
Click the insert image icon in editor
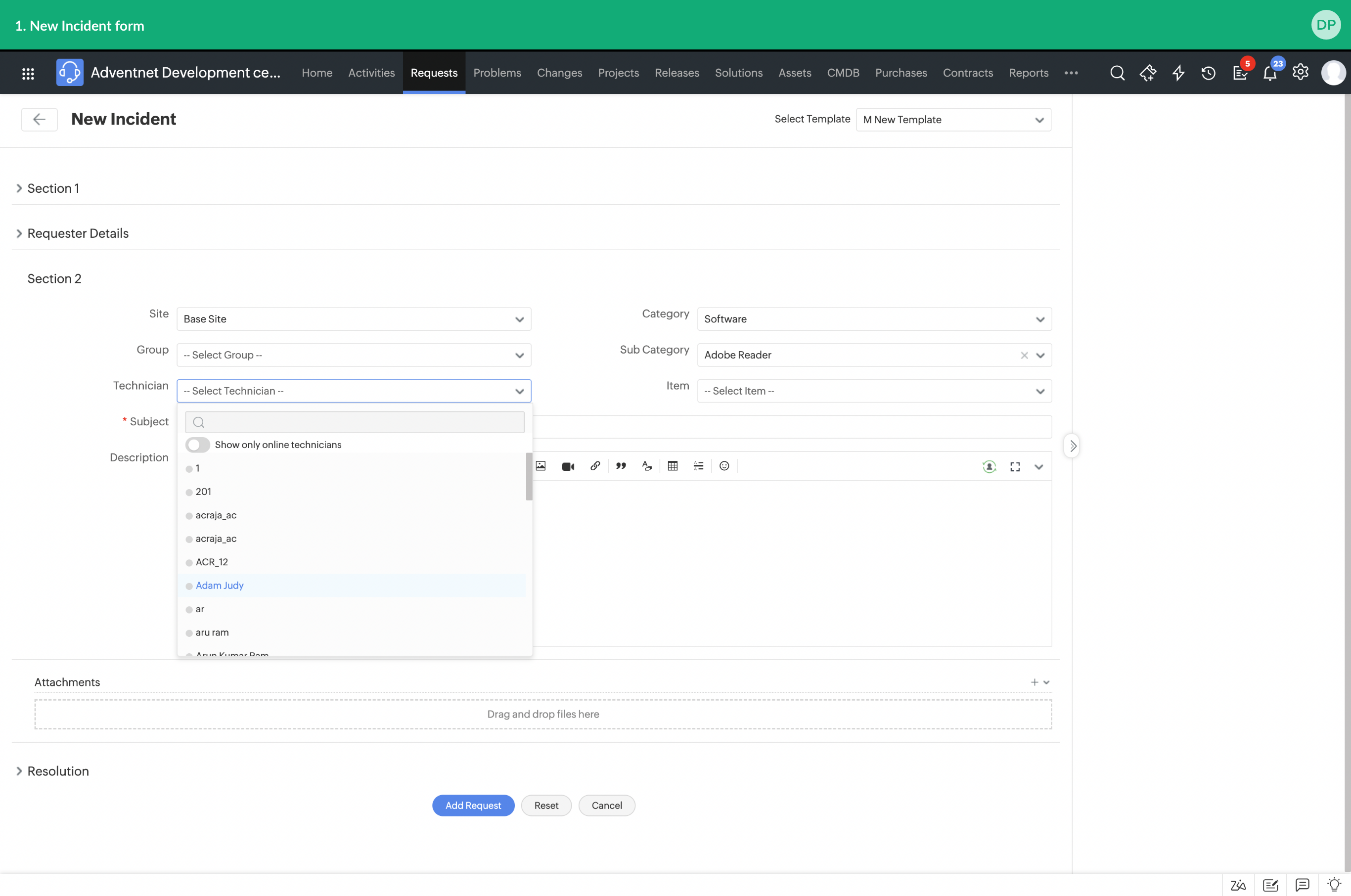pos(540,466)
